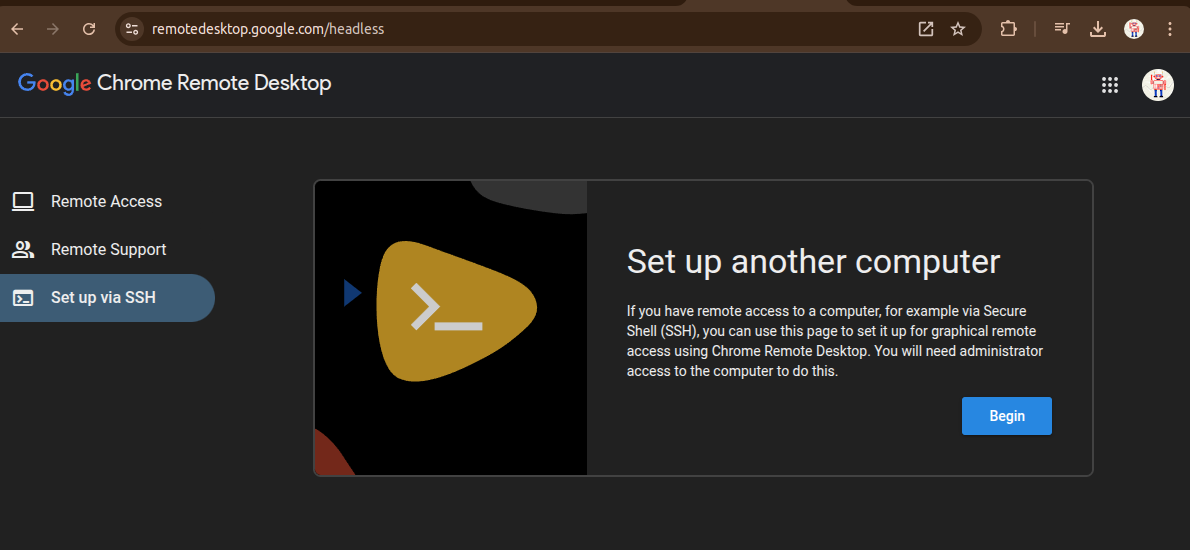Open the media controls icon in toolbar

pyautogui.click(x=1062, y=30)
